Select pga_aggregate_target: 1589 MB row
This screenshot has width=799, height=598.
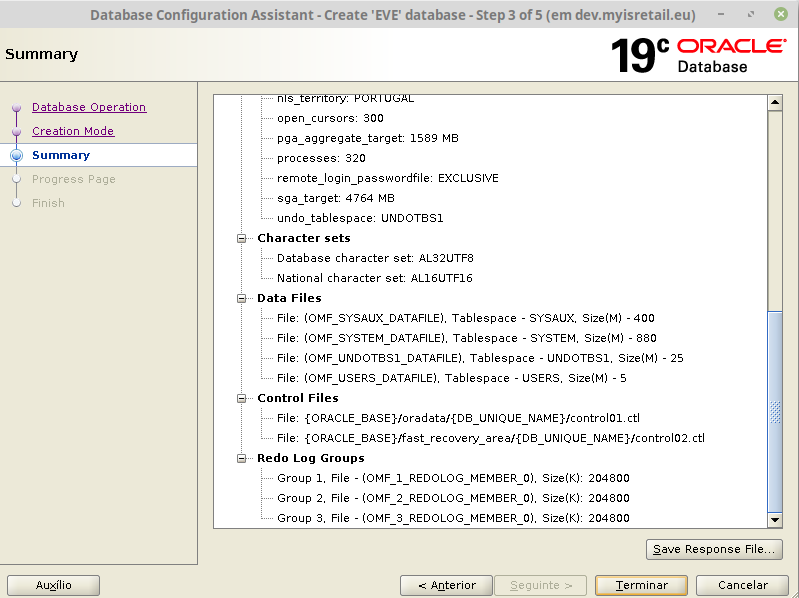point(368,138)
